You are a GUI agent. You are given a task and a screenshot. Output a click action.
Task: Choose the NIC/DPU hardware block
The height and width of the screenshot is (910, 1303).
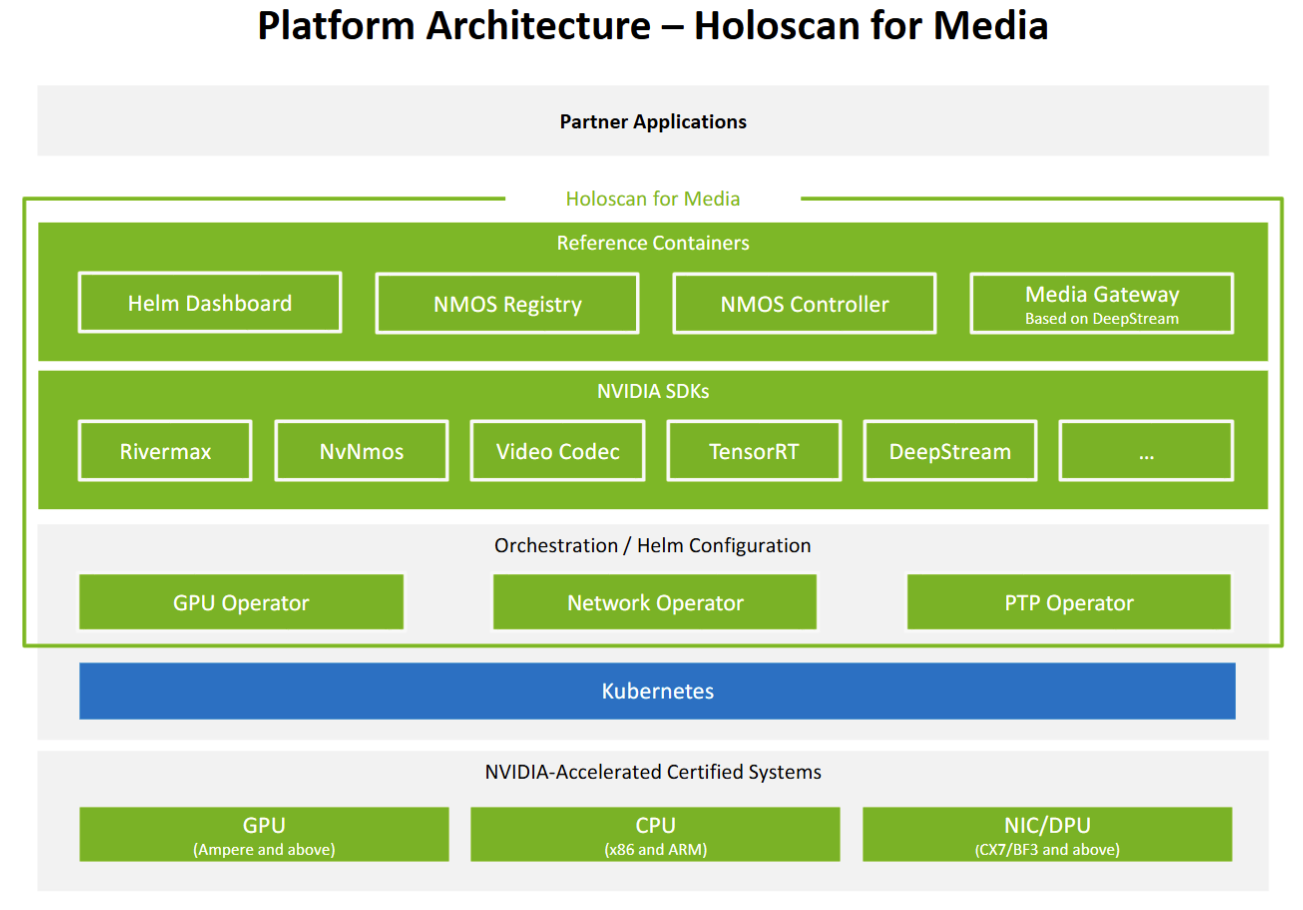[1047, 835]
